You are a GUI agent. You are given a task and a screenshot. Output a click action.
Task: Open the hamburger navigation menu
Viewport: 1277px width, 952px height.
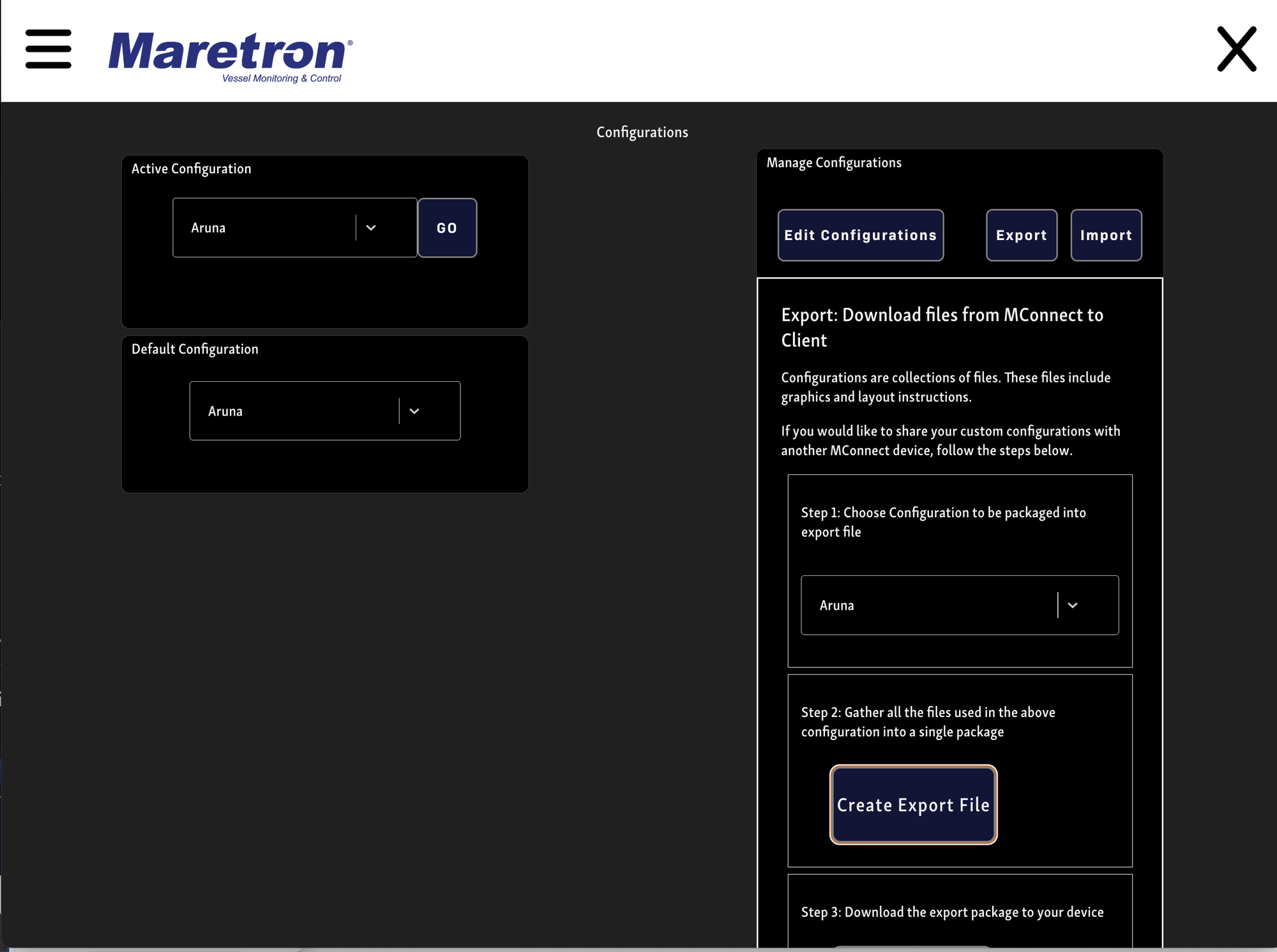pos(49,49)
